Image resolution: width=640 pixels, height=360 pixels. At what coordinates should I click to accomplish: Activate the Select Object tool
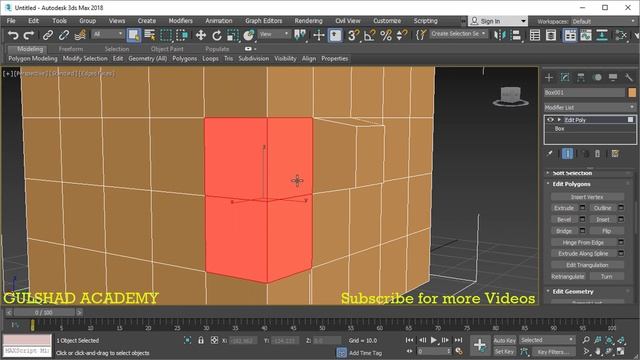point(133,35)
